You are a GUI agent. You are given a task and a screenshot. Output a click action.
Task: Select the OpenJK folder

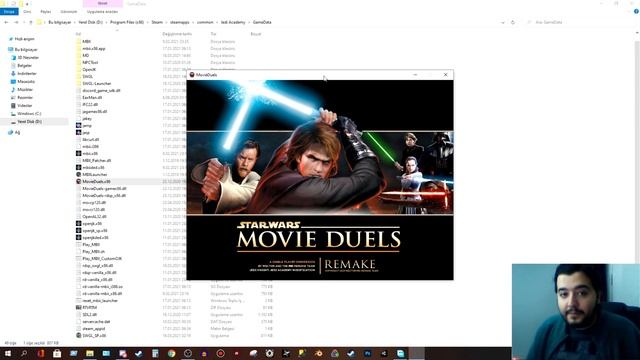click(89, 69)
